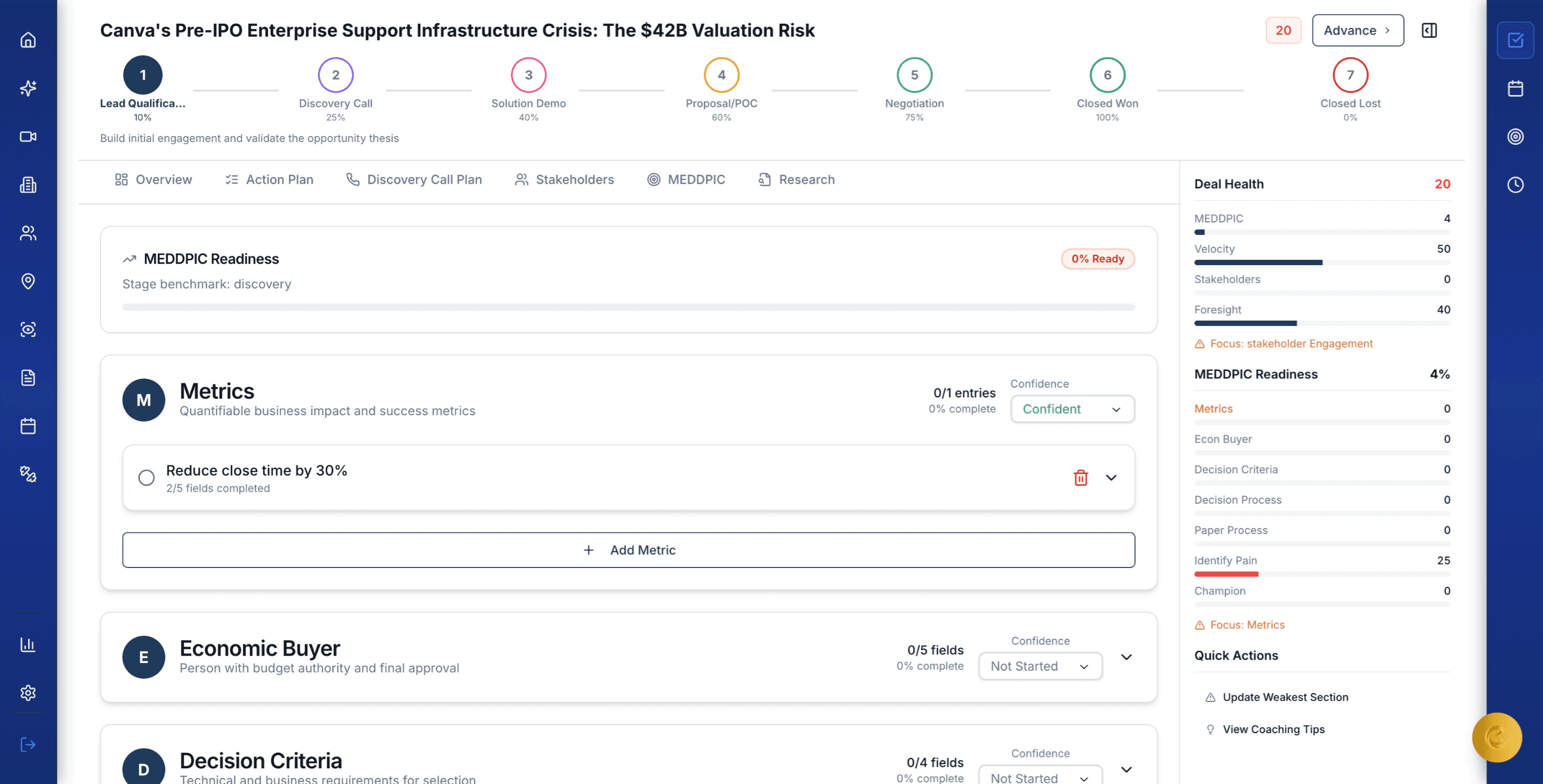Open the Action Plan tab
1543x784 pixels.
click(x=269, y=180)
